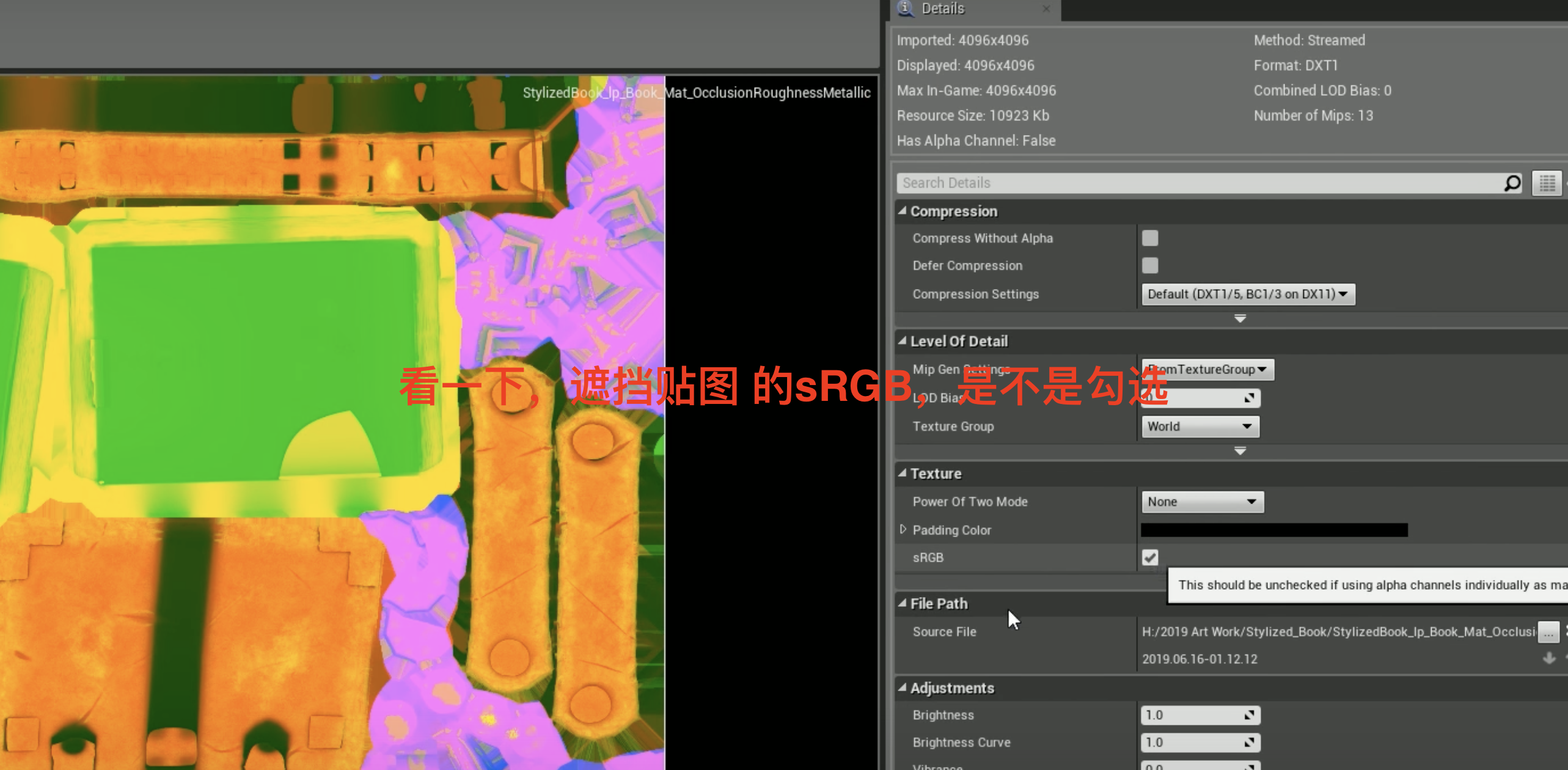Expand the Padding Color property
The height and width of the screenshot is (770, 1568).
(903, 529)
